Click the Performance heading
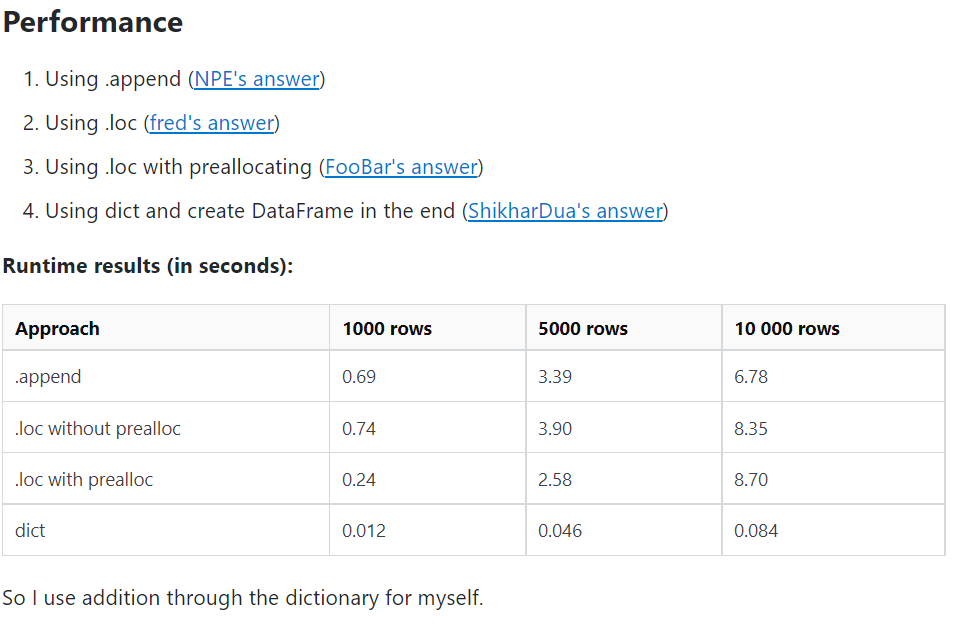 [93, 22]
